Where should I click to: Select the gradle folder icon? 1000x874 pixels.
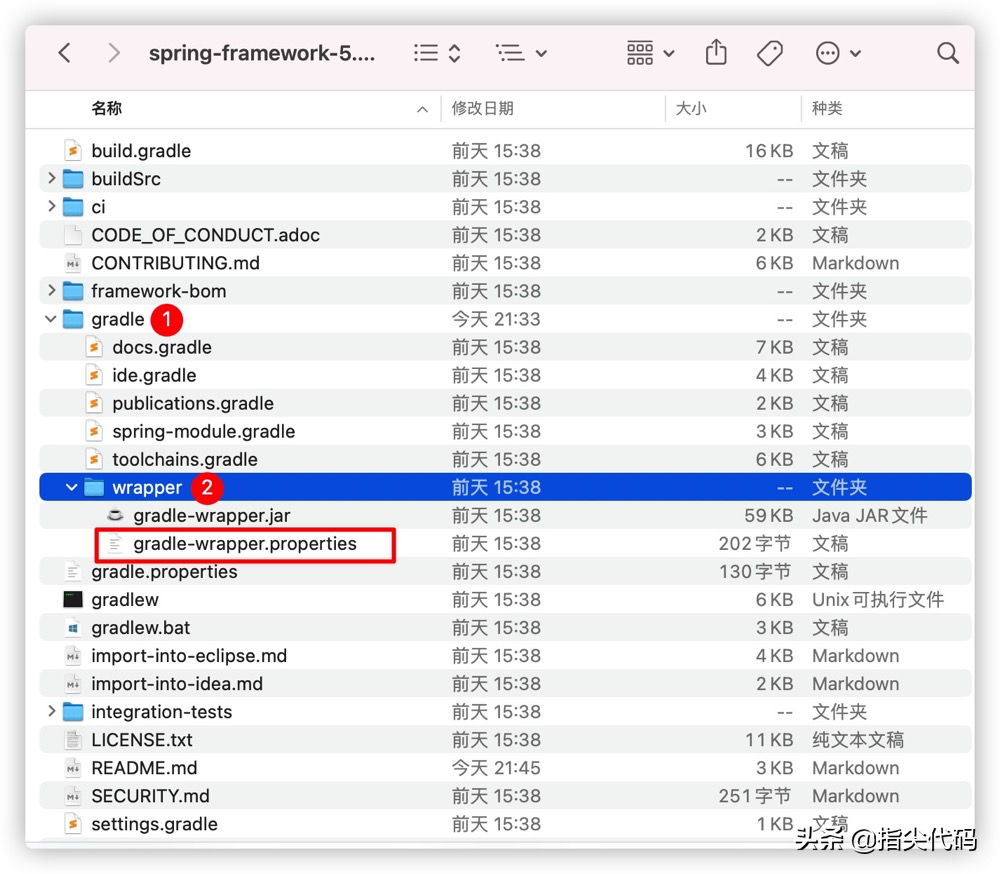tap(73, 319)
